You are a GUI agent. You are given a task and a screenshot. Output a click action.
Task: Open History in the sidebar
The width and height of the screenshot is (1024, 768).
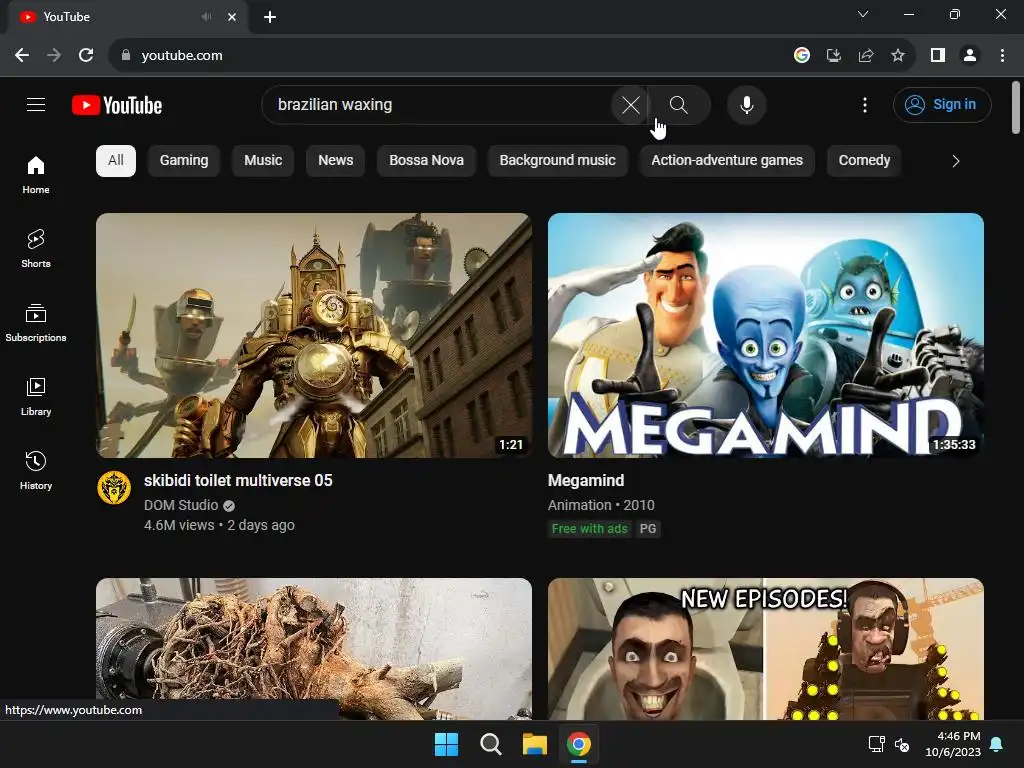pyautogui.click(x=36, y=470)
